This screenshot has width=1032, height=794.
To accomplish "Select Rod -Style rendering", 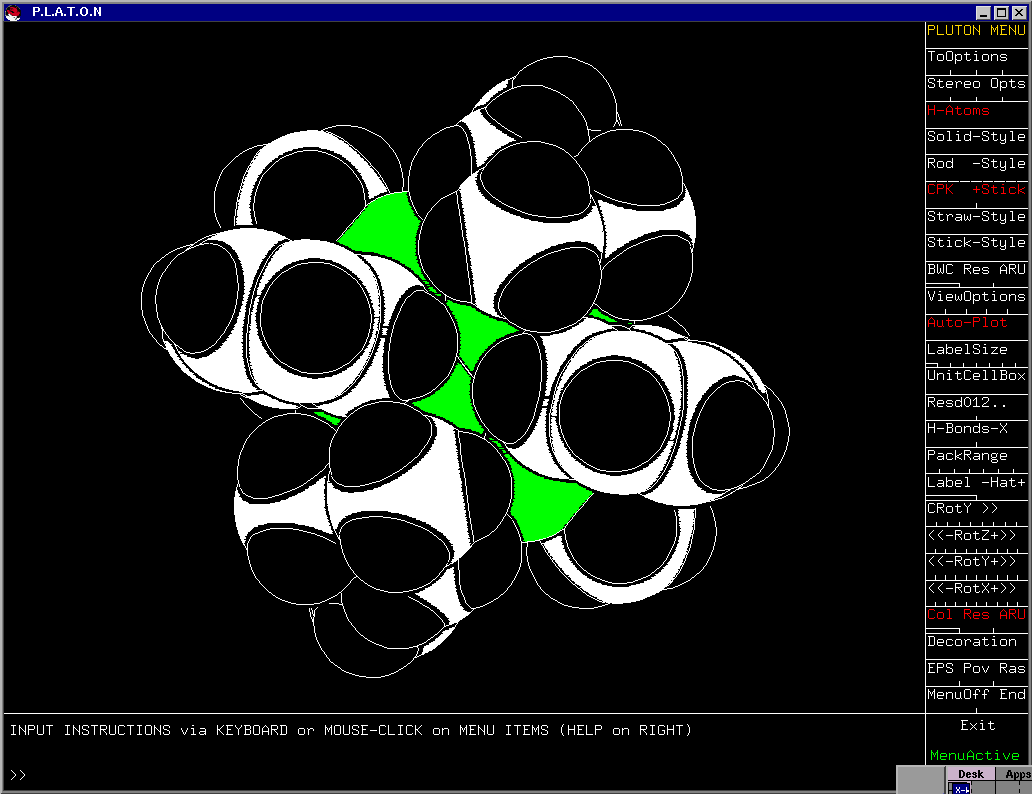I will [976, 164].
